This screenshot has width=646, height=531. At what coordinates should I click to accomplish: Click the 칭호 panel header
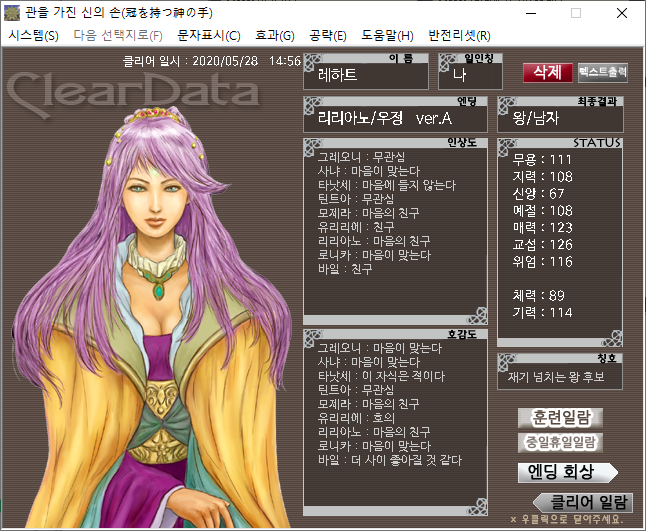560,358
